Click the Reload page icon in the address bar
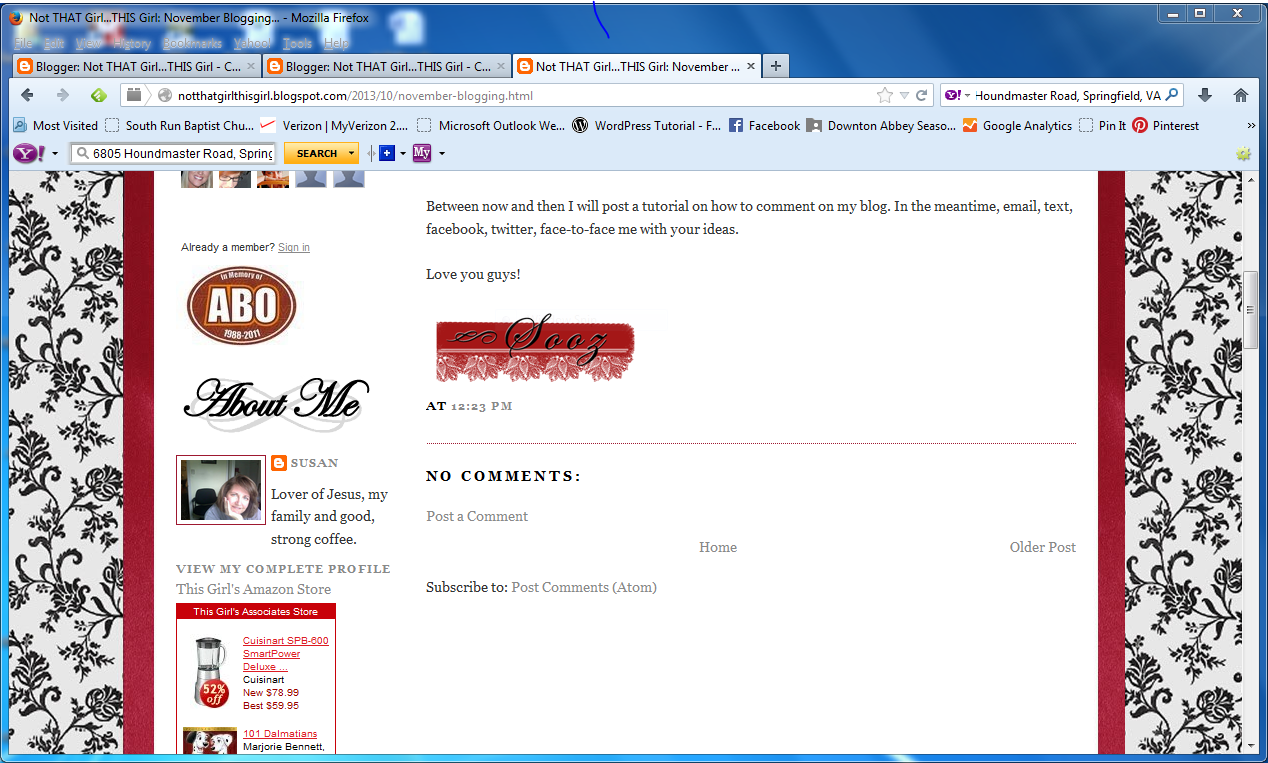The width and height of the screenshot is (1268, 763). (x=921, y=96)
